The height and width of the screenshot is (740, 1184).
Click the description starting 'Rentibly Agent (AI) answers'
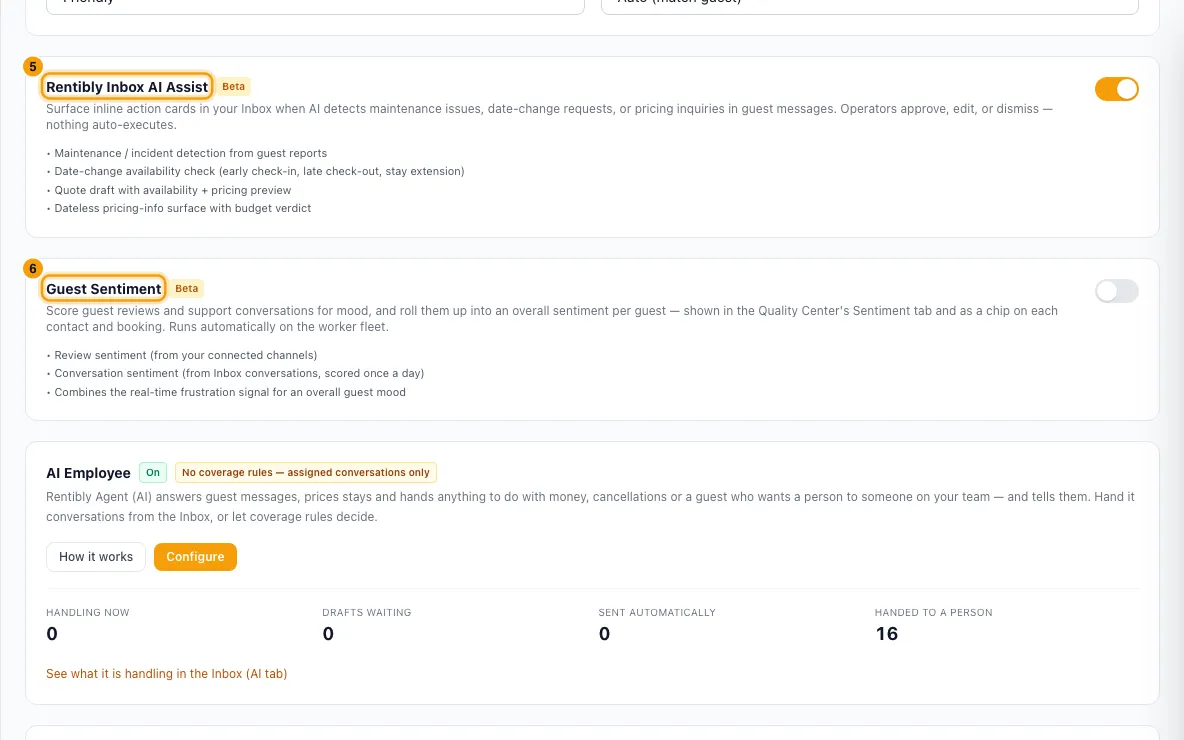coord(590,507)
